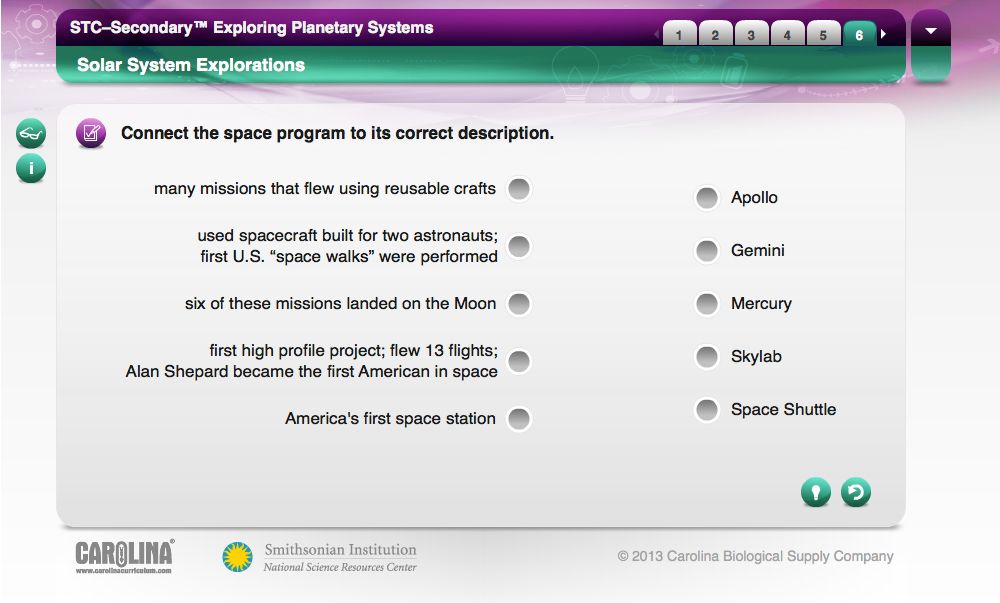Switch to page tab 4

pos(787,34)
